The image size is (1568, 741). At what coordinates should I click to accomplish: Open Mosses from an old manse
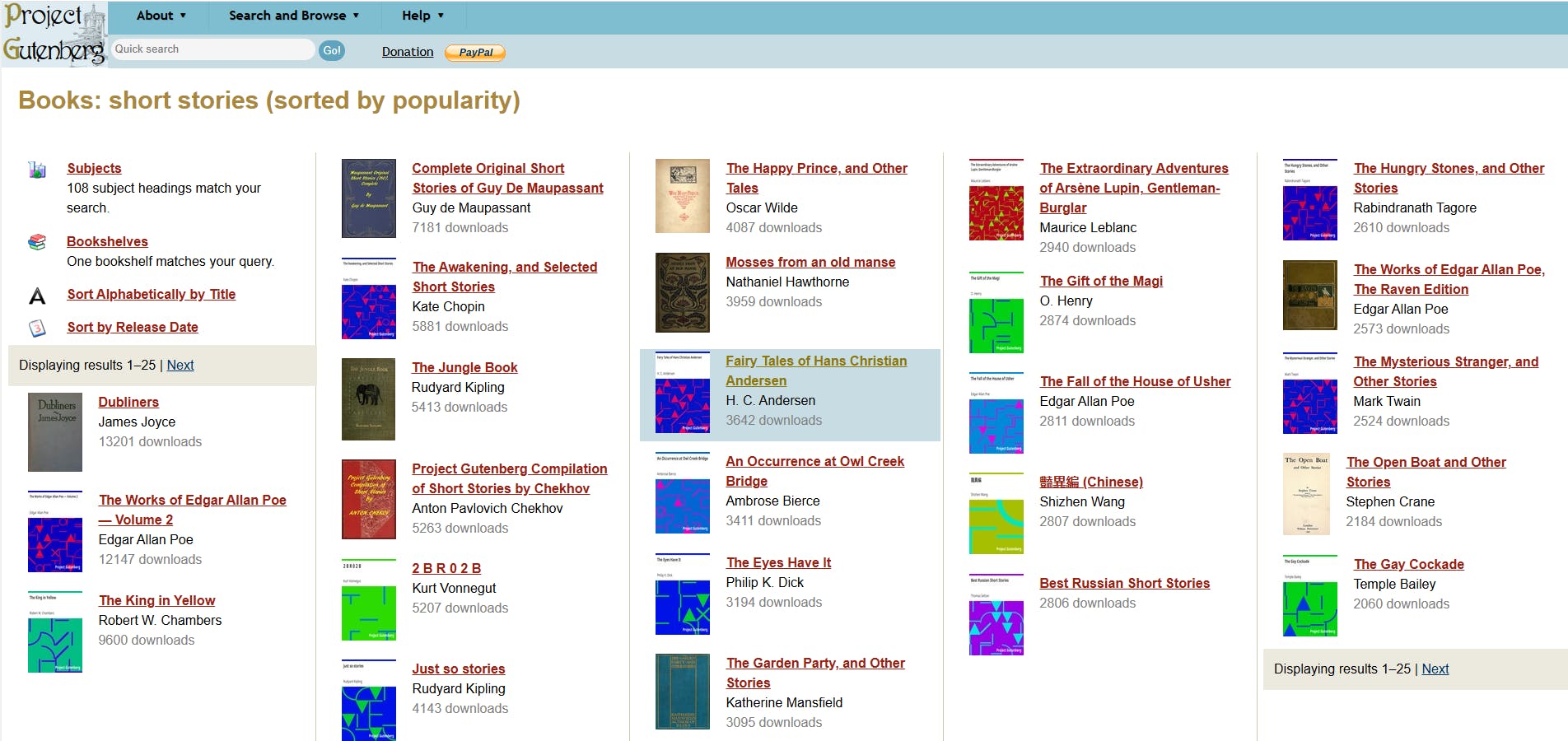point(810,262)
